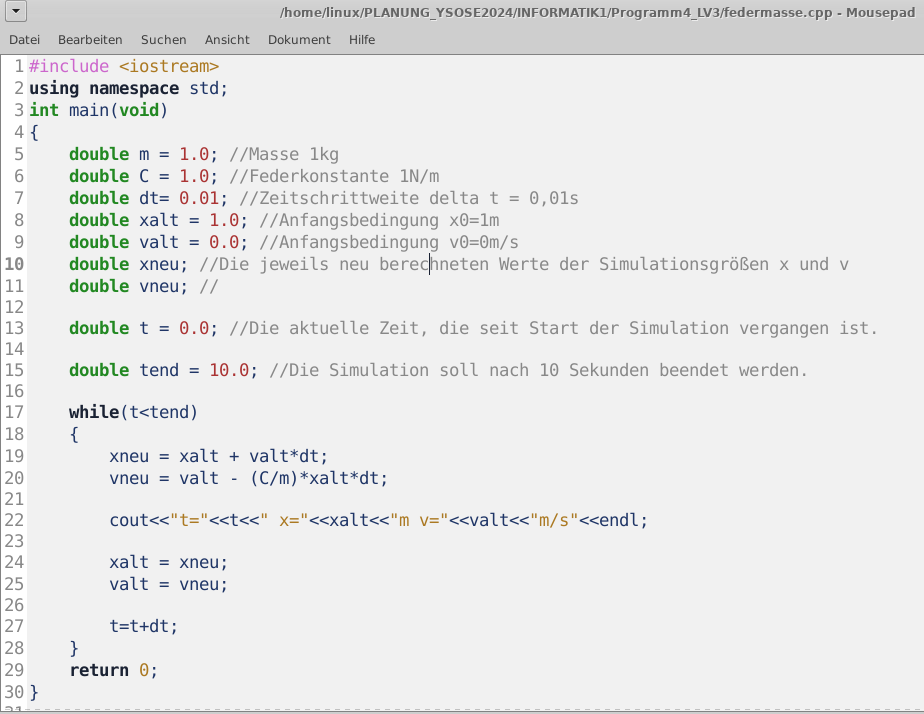
Task: Click 'vneu = valt - (C/m)*xalt*dt;' line
Action: 248,478
